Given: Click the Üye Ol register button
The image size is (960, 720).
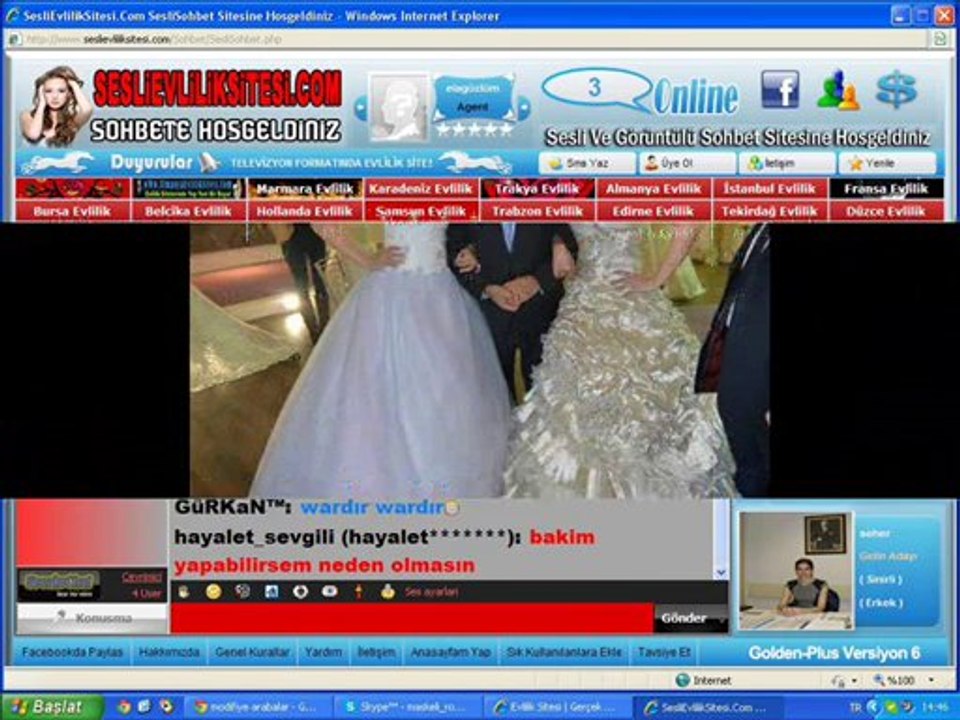Looking at the screenshot, I should point(687,163).
